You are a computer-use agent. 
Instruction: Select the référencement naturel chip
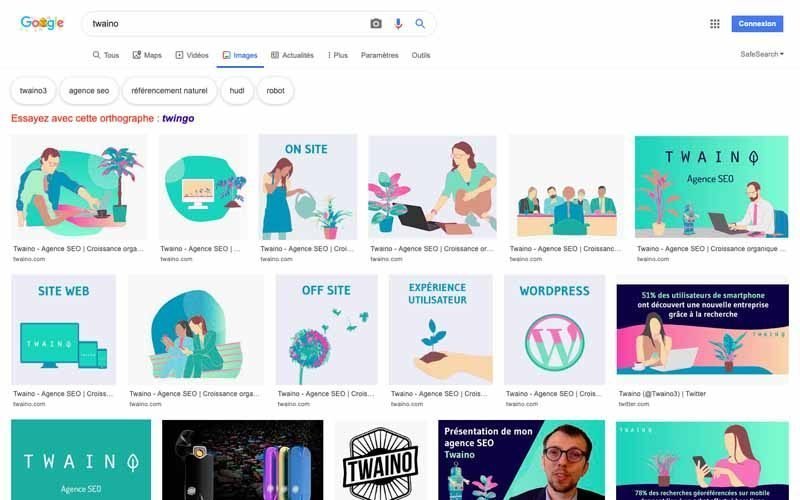pos(169,91)
